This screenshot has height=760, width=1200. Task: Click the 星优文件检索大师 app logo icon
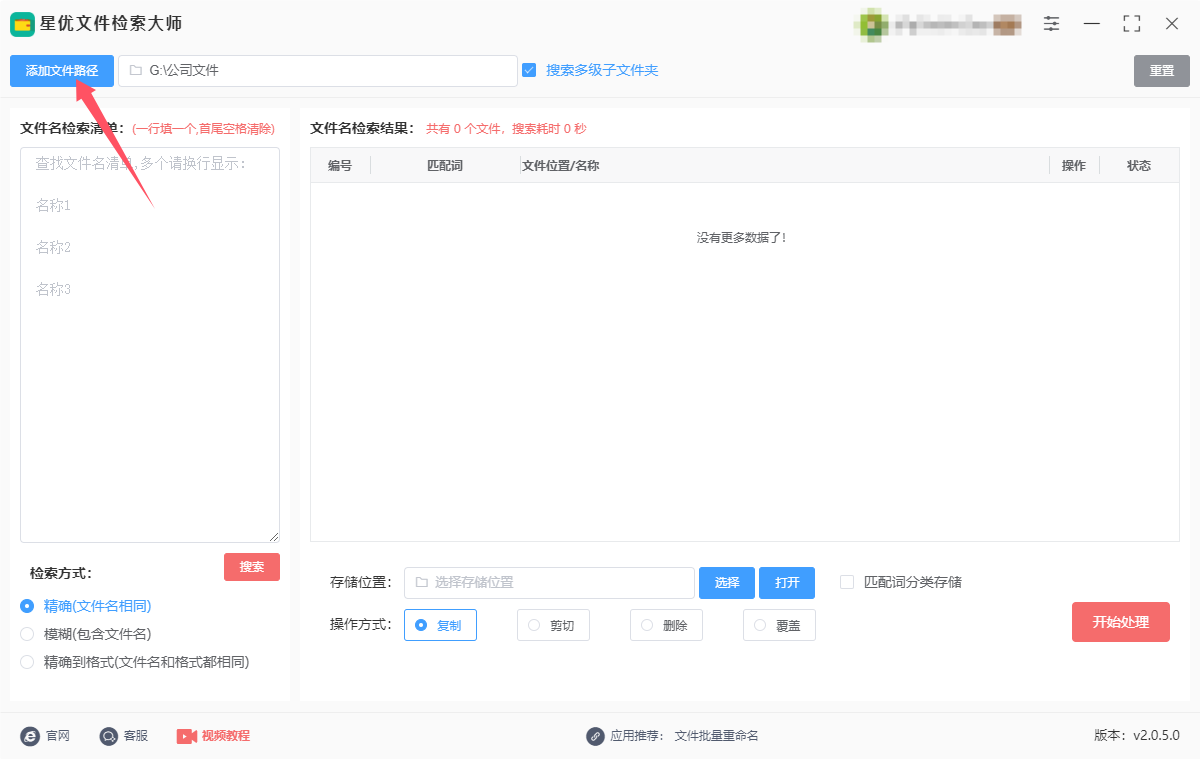tap(22, 24)
